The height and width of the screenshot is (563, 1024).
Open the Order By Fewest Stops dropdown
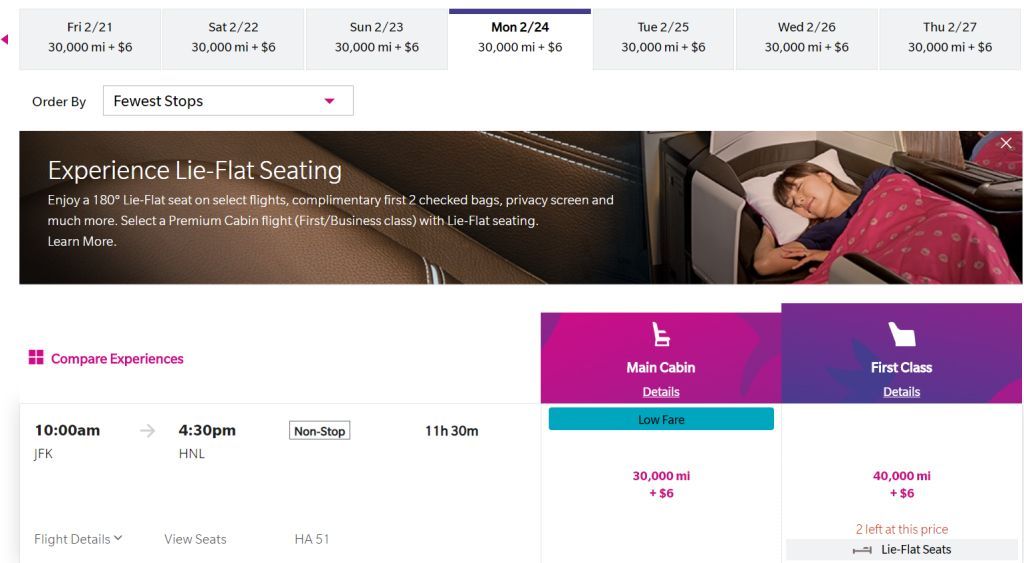point(228,101)
